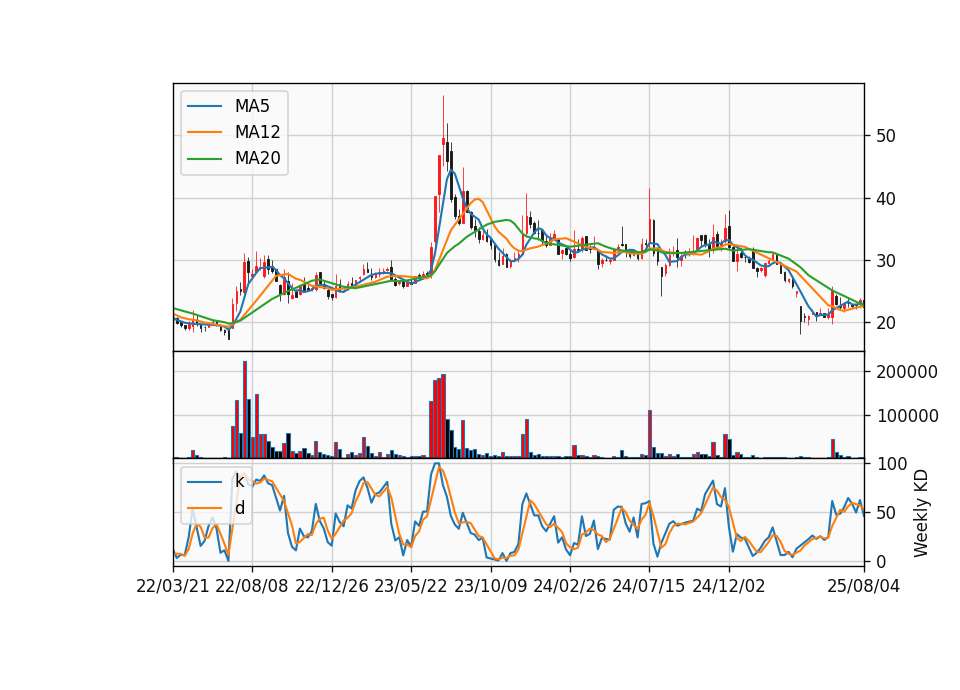Click the 23/05/22 date tick label
The height and width of the screenshot is (690, 960).
pos(411,586)
